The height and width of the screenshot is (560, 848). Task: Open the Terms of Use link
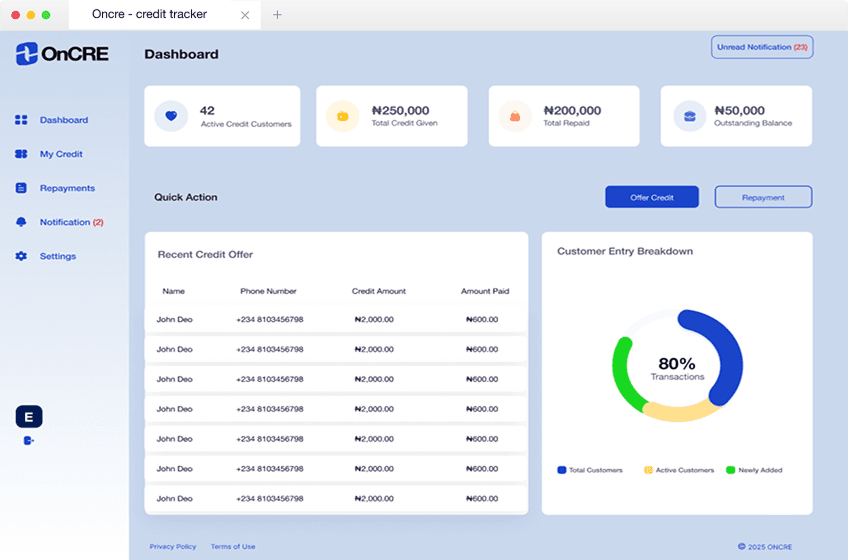pos(233,546)
